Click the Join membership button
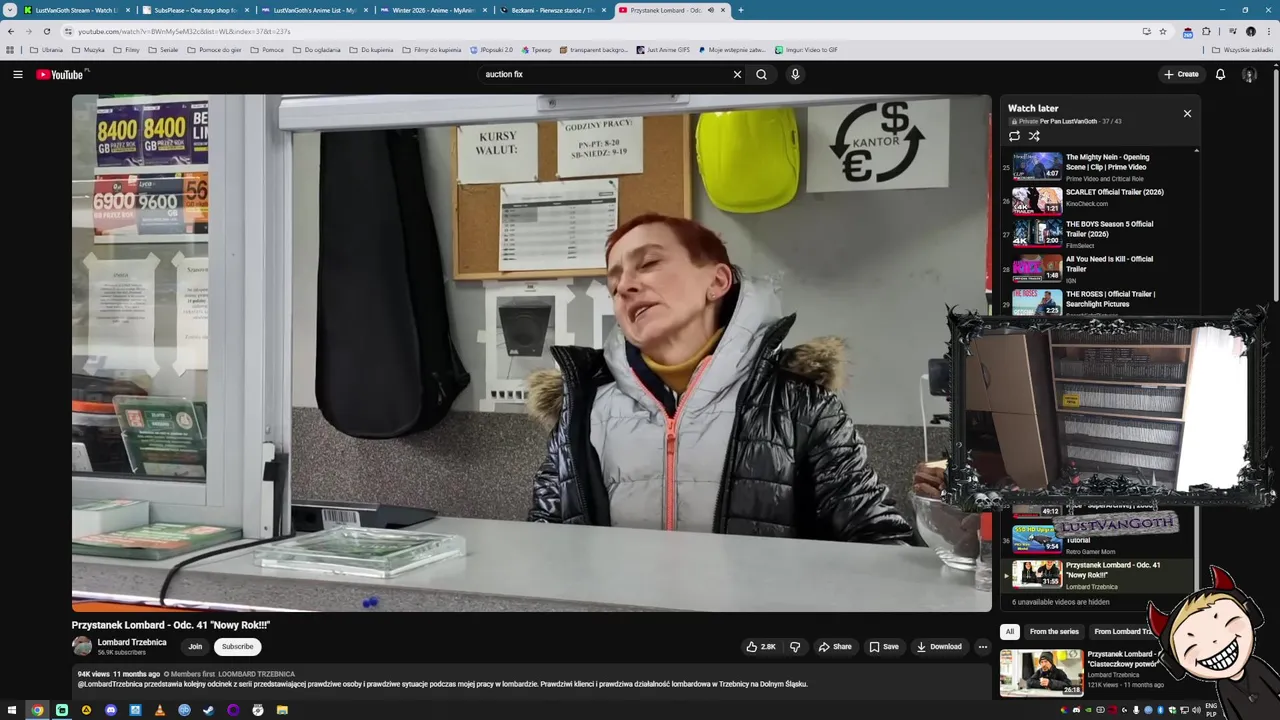This screenshot has width=1280, height=720. point(195,646)
